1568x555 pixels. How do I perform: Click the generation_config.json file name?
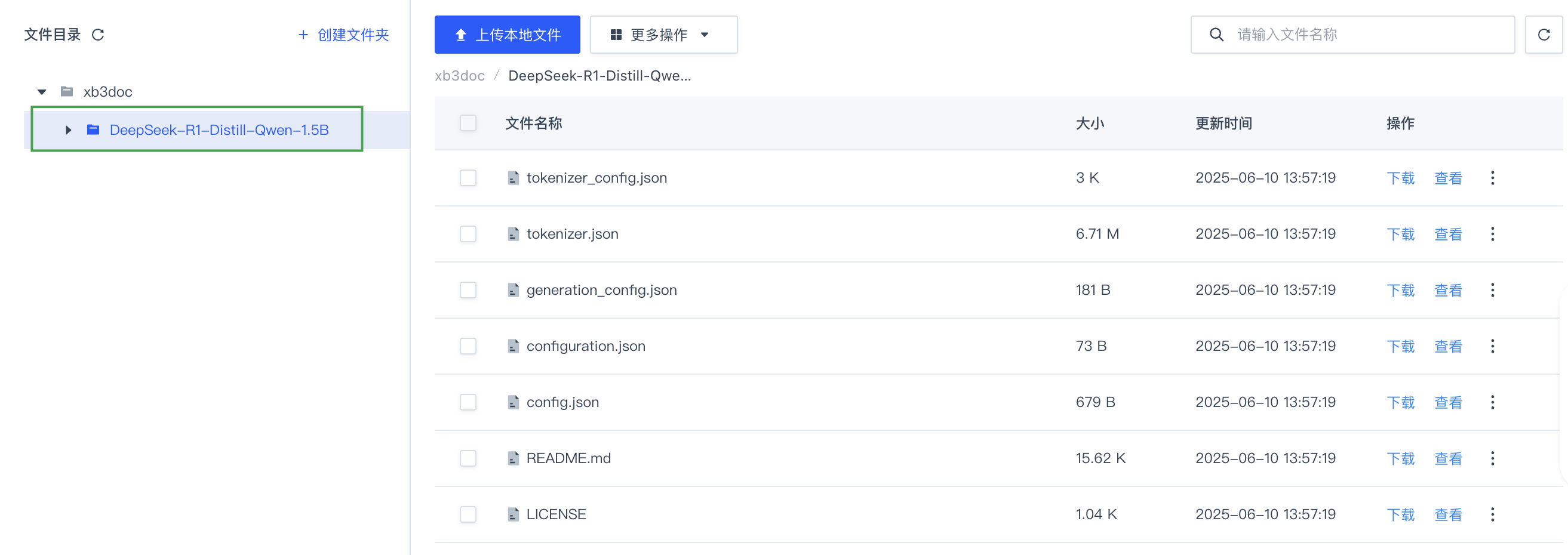click(x=601, y=289)
